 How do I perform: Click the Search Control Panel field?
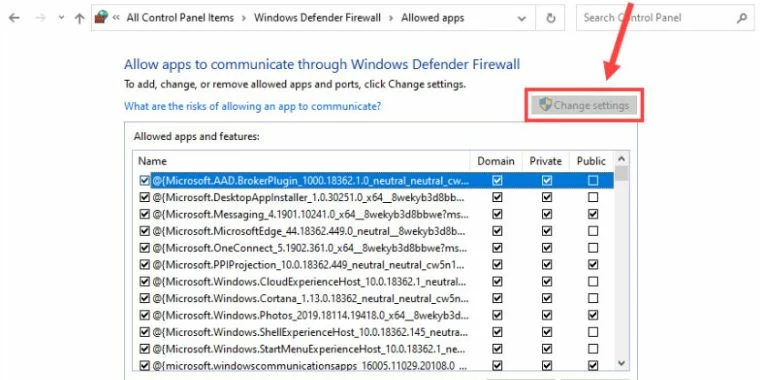665,18
